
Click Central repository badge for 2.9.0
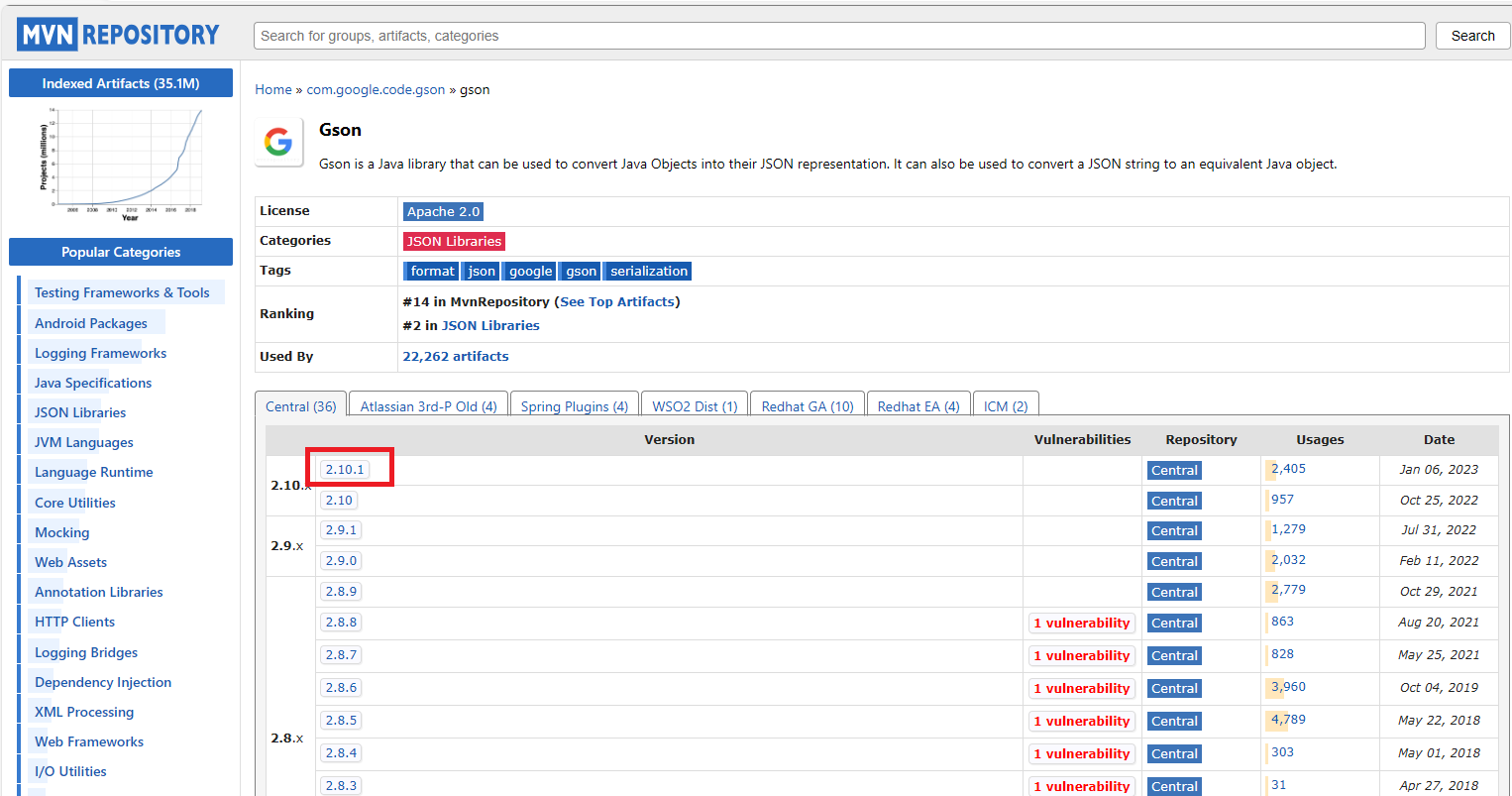coord(1174,561)
